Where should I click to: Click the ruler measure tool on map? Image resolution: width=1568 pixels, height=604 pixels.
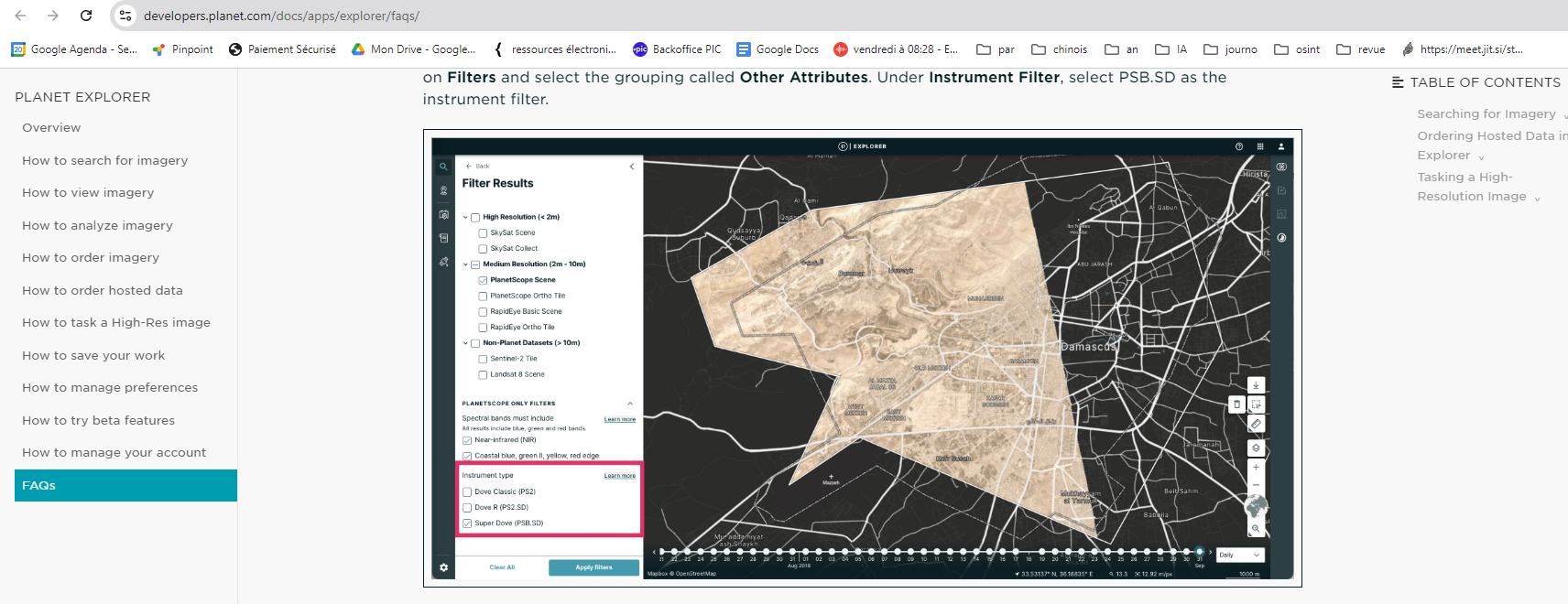pyautogui.click(x=1256, y=424)
